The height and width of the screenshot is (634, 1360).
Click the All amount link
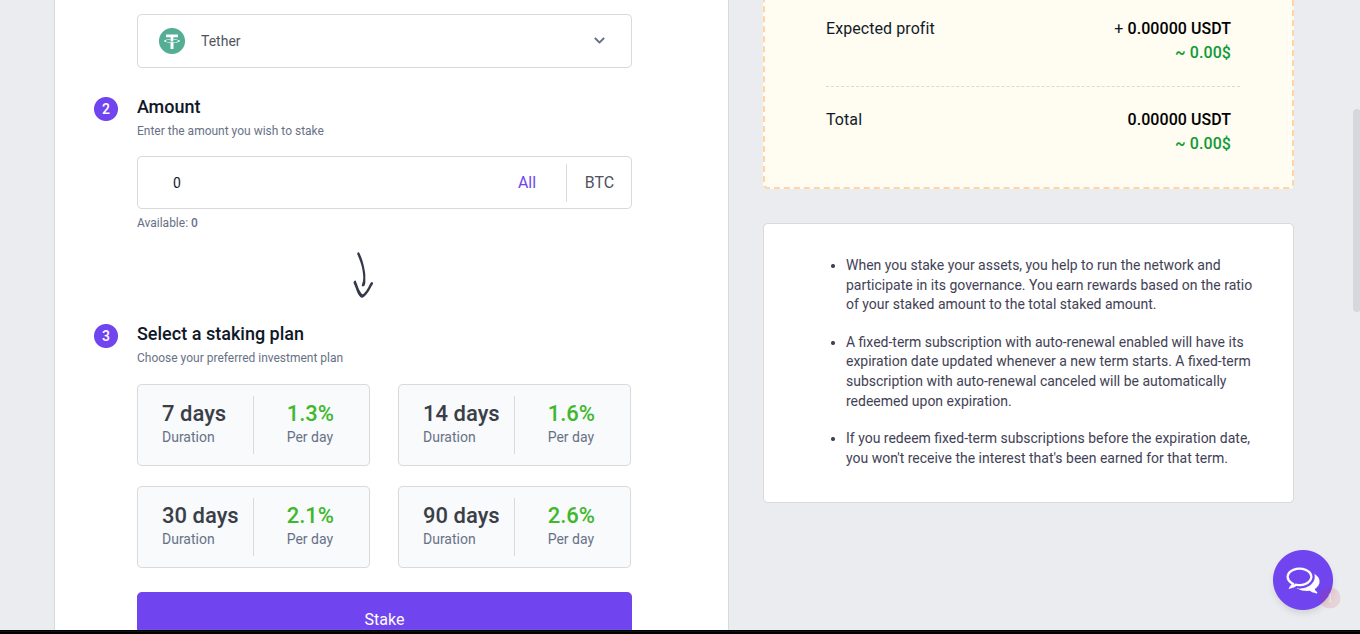(527, 183)
